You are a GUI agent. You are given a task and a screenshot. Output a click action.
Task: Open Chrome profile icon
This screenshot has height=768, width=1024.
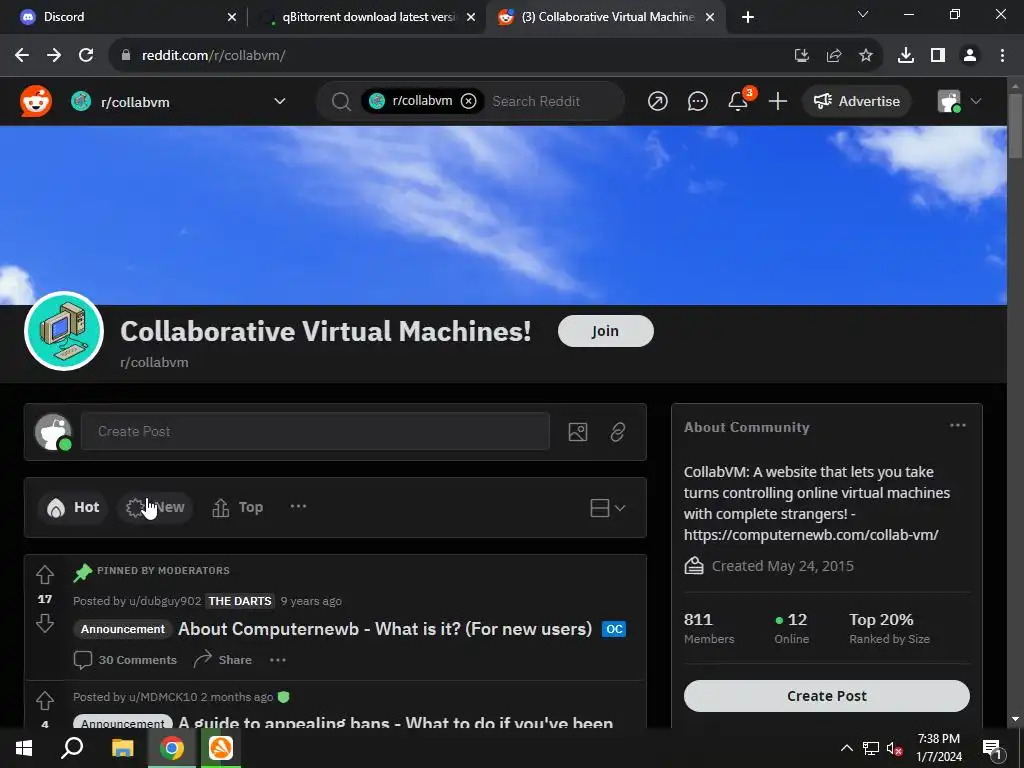tap(970, 56)
